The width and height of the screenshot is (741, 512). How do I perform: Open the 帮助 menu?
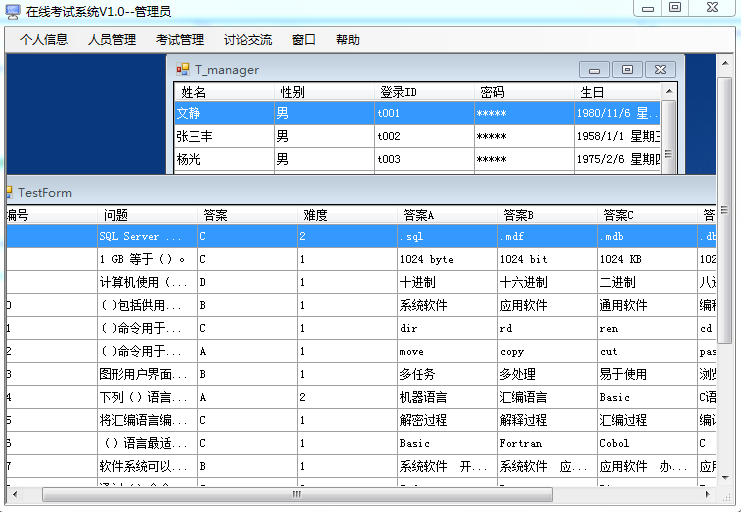[348, 40]
